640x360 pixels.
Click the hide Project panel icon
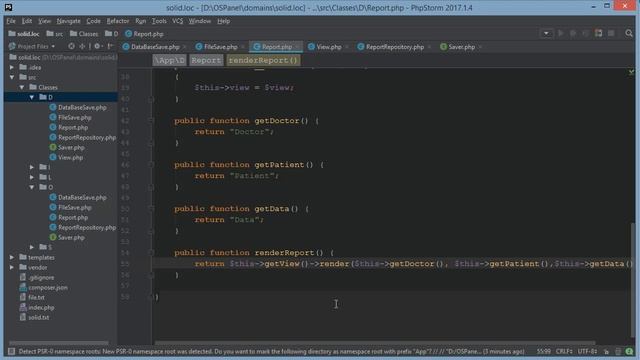click(110, 47)
